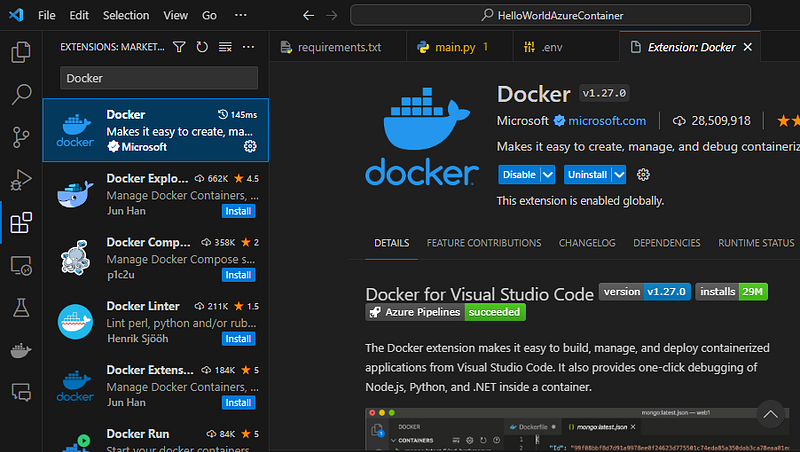Screen dimensions: 800x452
Task: Filter extensions with the funnel icon
Action: tap(179, 47)
